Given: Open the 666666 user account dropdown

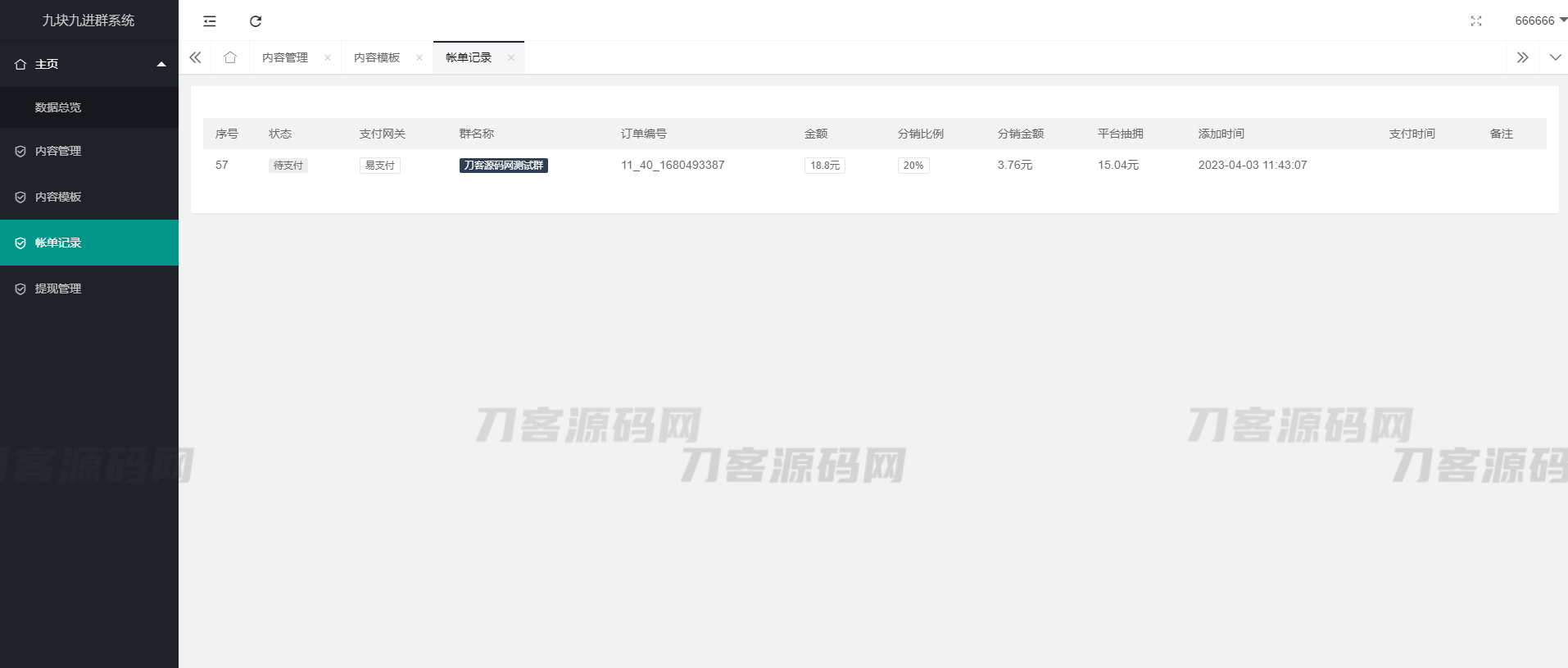Looking at the screenshot, I should (x=1539, y=20).
